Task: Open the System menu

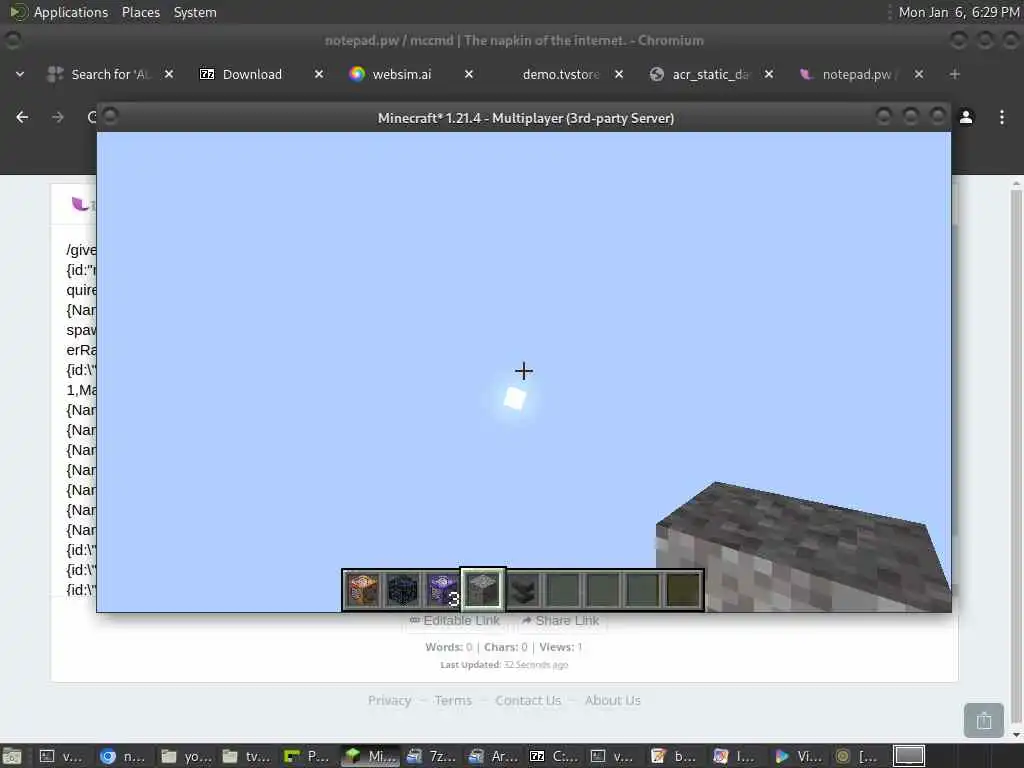Action: point(195,12)
